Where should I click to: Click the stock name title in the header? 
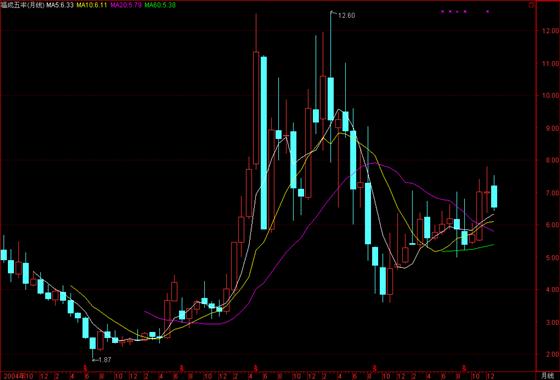click(22, 5)
